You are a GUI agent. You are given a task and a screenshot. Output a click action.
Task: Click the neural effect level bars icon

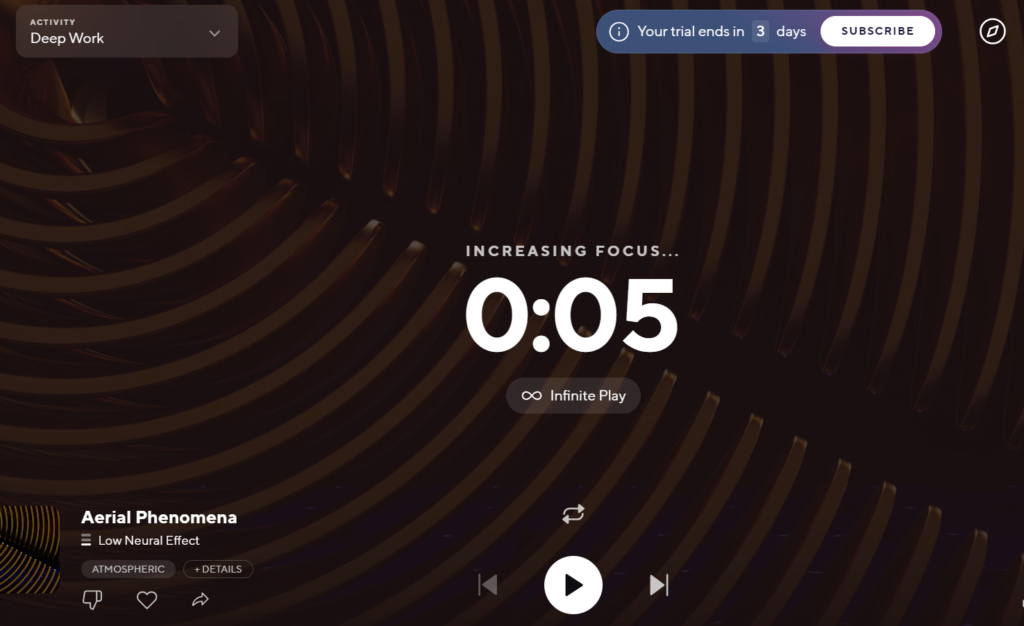[86, 540]
